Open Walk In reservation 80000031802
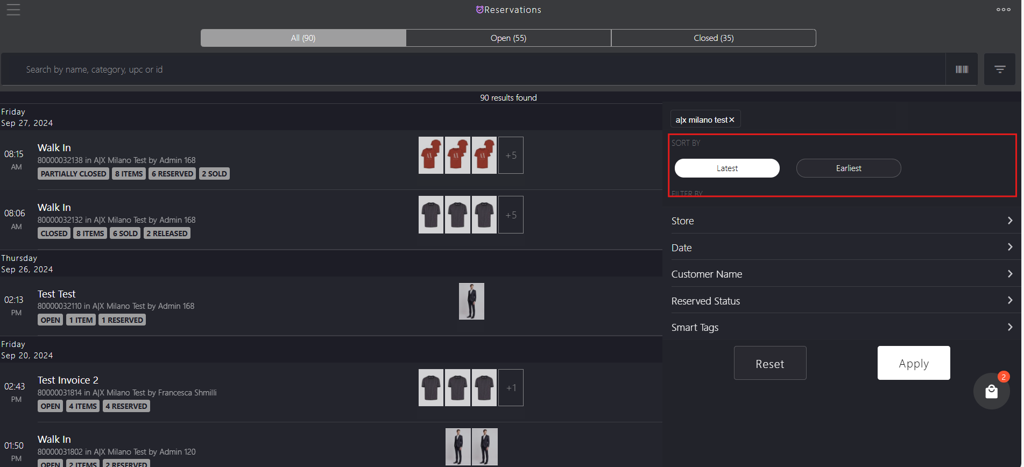 pyautogui.click(x=331, y=445)
